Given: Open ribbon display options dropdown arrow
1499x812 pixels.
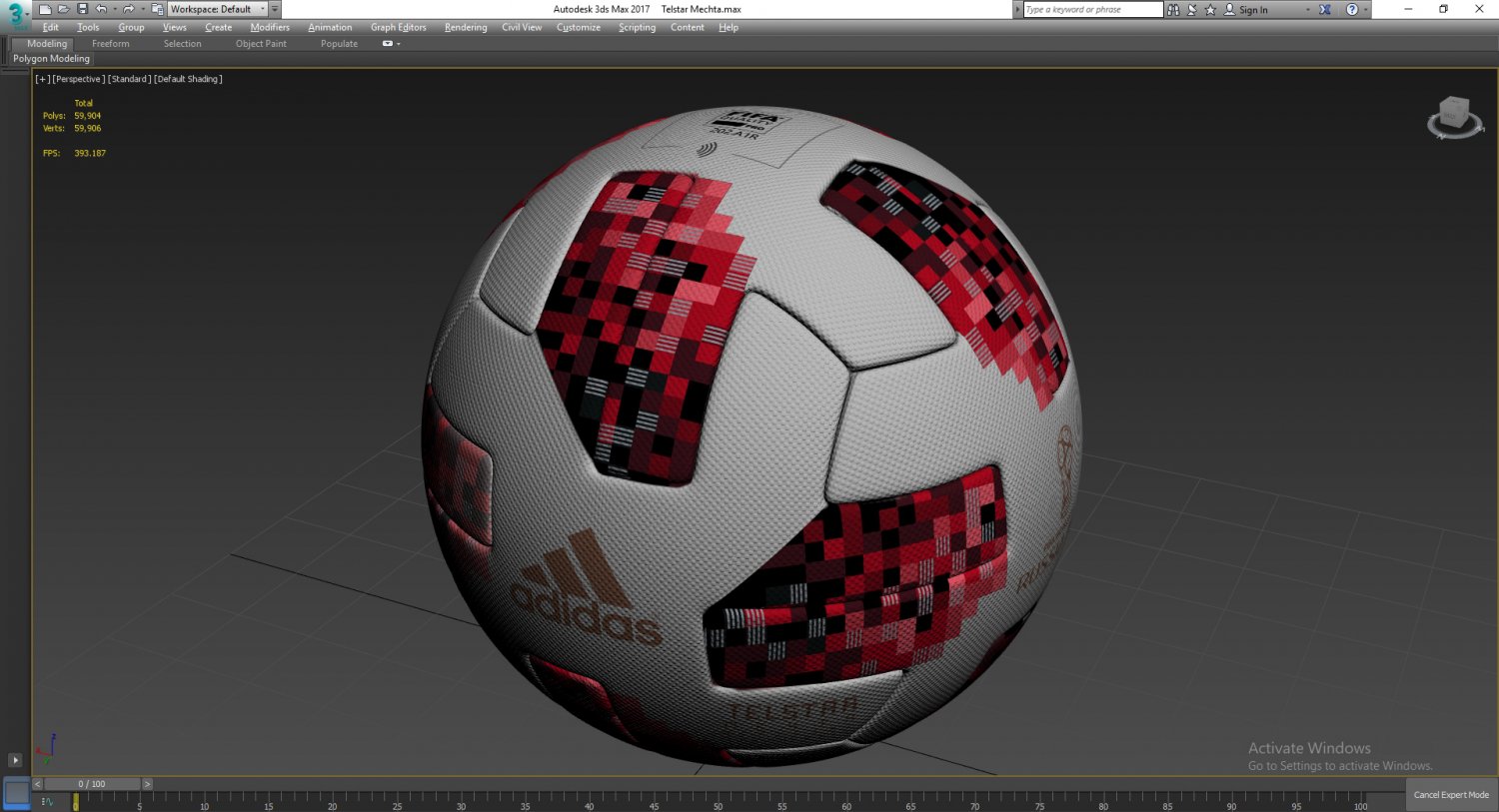Looking at the screenshot, I should (399, 44).
